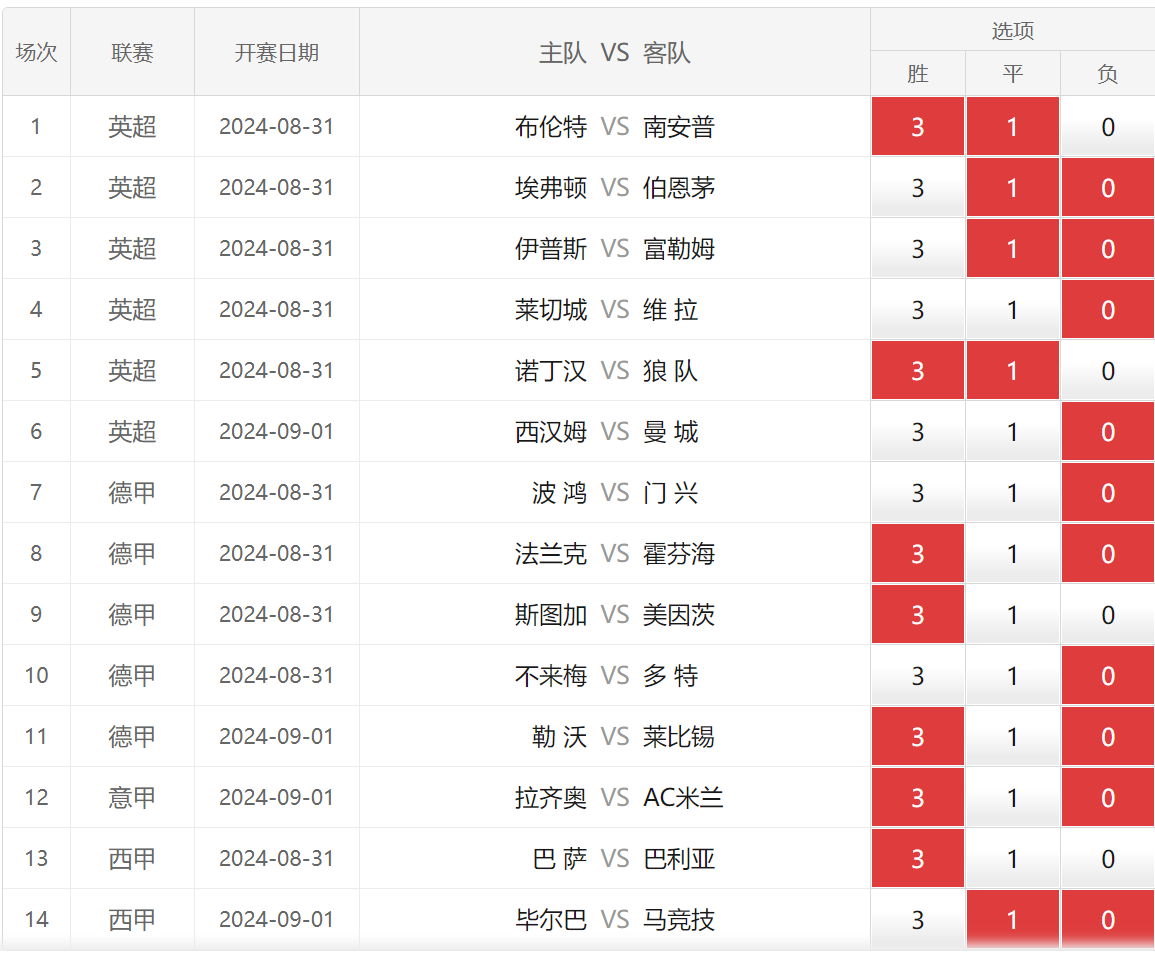Toggle win option 3 for 斯图加 vs 美因茨
This screenshot has width=1155, height=957.
tap(917, 614)
